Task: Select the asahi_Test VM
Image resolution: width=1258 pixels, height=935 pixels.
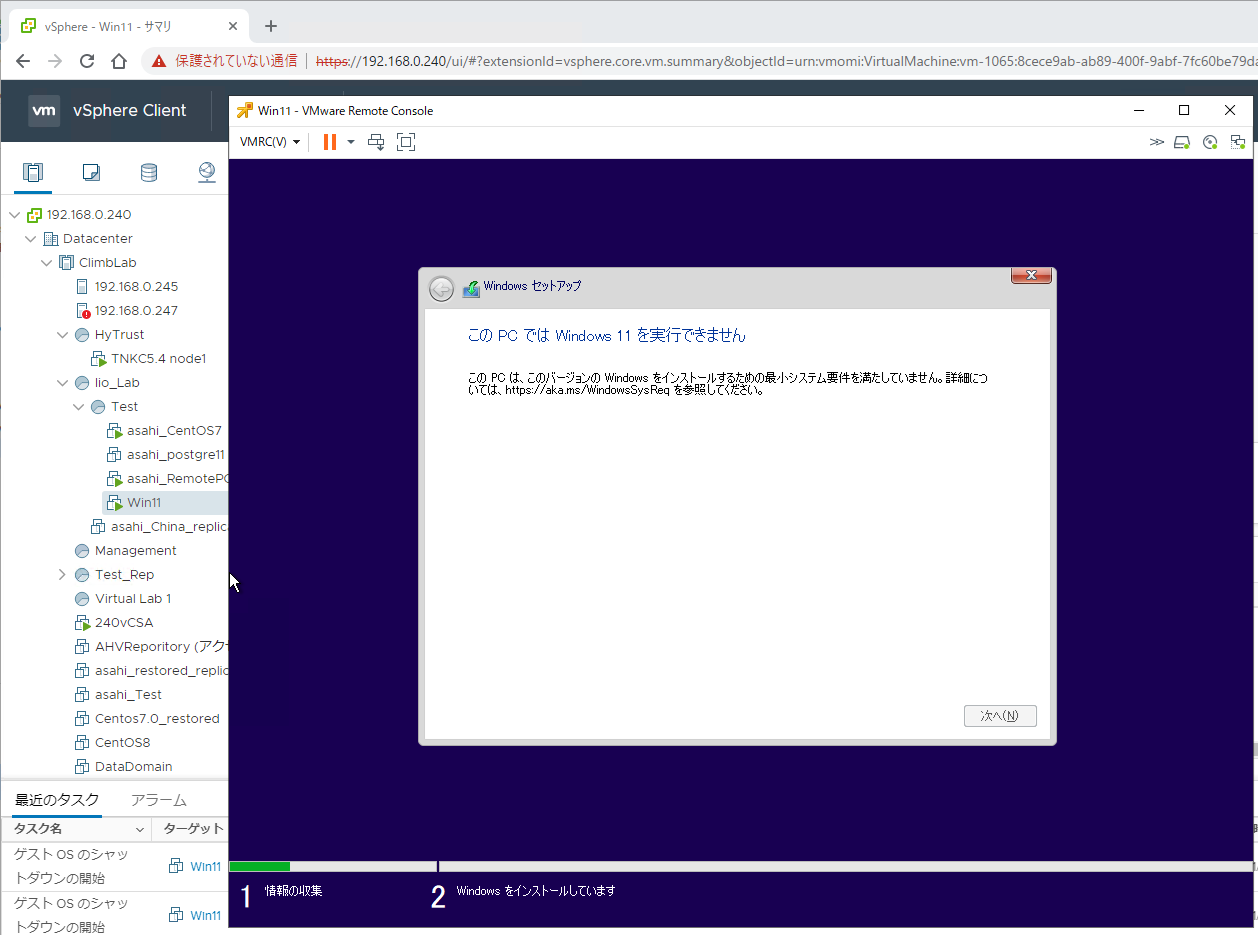Action: pos(128,694)
